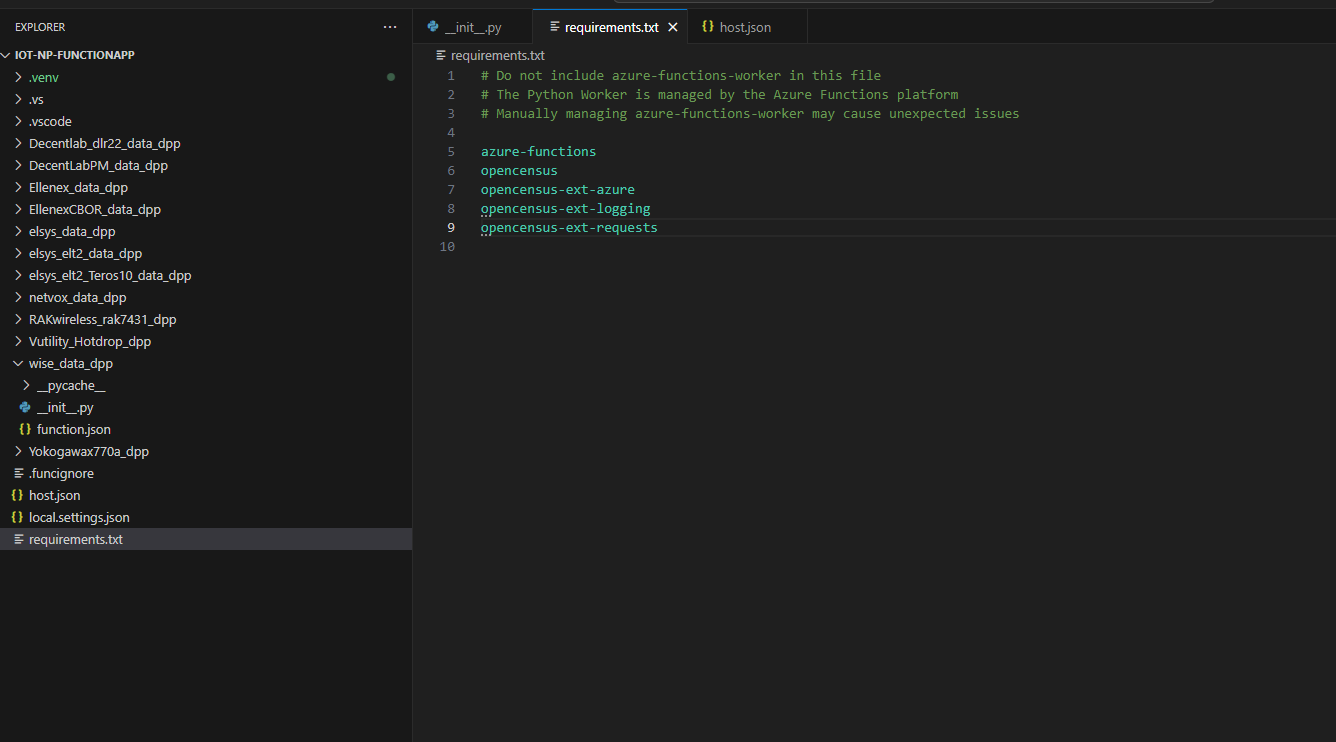Screen dimensions: 1336x742
Task: Click the EXPLORER panel title
Action: pos(40,27)
